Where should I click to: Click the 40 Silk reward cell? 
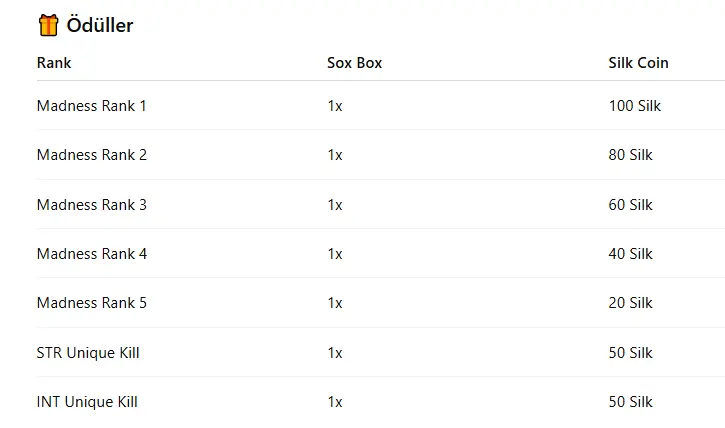pyautogui.click(x=630, y=254)
